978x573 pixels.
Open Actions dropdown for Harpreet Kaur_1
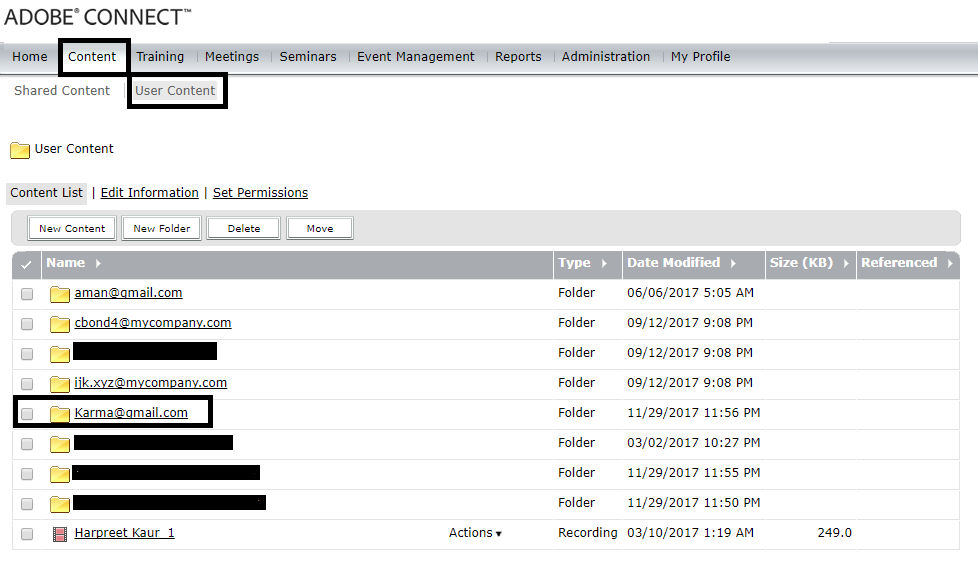[475, 533]
